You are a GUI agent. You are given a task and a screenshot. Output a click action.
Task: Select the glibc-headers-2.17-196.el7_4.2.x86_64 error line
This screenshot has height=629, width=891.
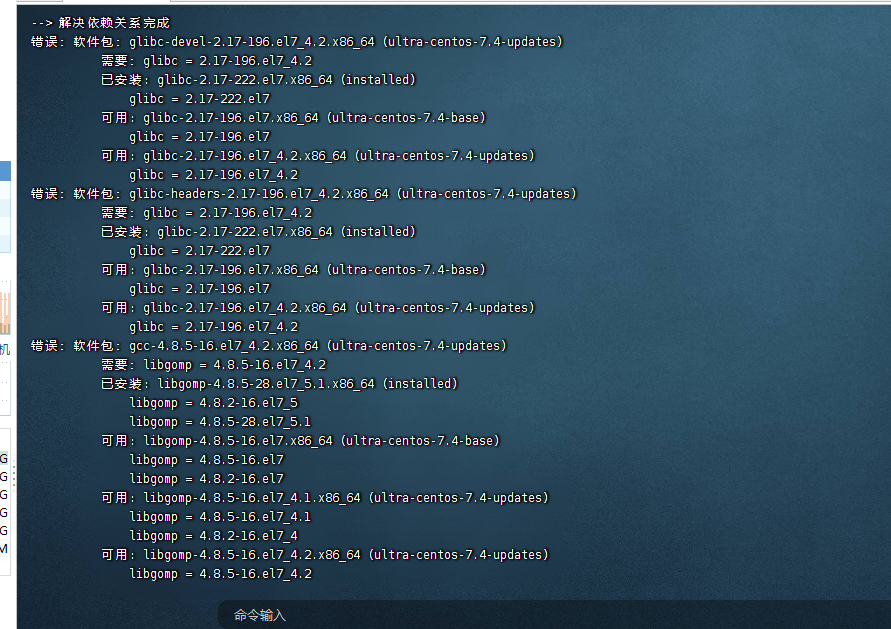coord(303,194)
